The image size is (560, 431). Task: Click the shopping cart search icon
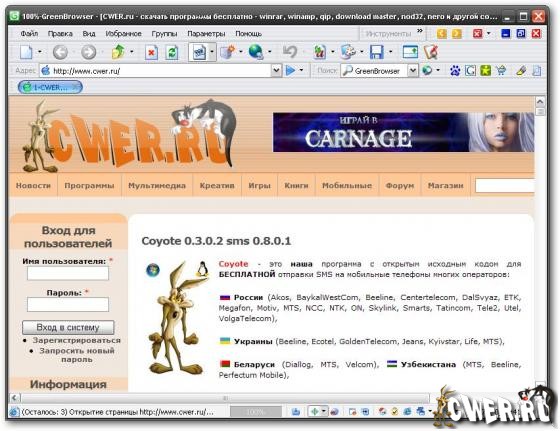click(501, 71)
